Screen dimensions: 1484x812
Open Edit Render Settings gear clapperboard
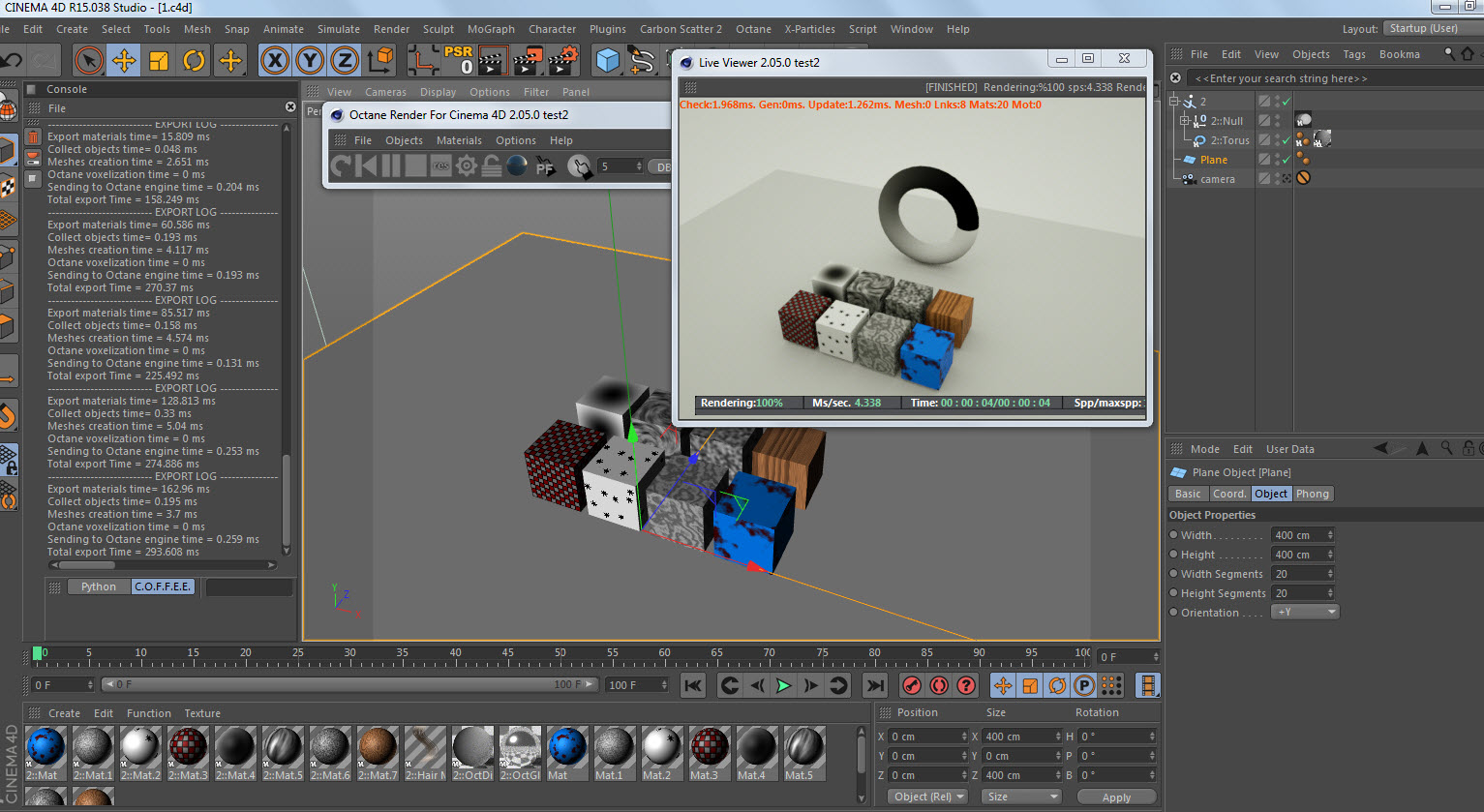562,61
